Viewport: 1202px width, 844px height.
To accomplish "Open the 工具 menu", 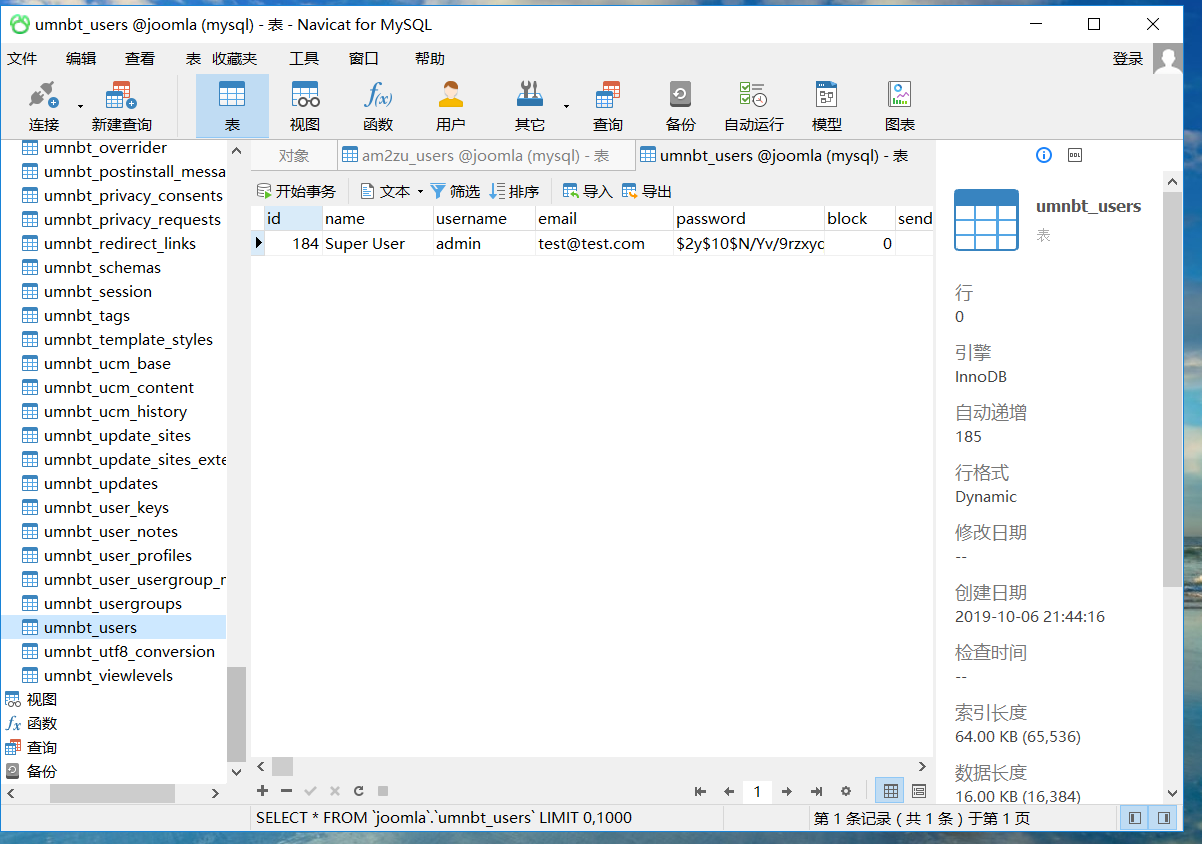I will click(304, 59).
